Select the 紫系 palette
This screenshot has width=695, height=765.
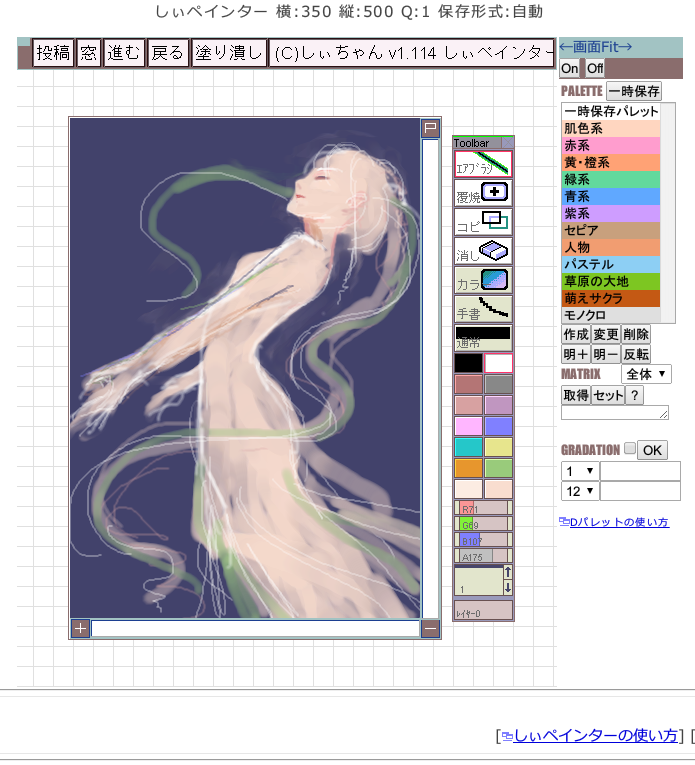pos(611,213)
